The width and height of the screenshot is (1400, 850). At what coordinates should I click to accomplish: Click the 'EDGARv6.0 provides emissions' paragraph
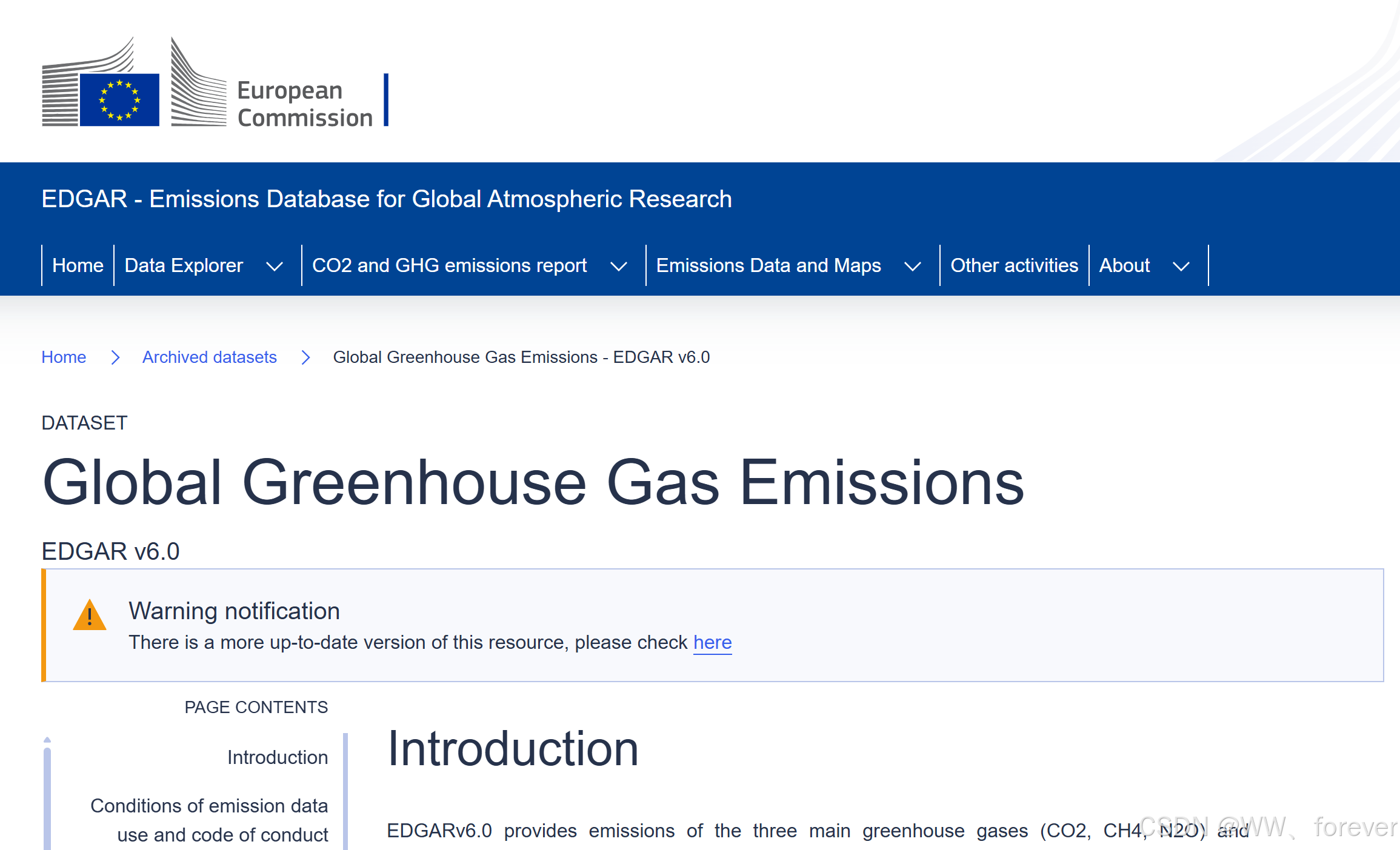click(x=818, y=831)
